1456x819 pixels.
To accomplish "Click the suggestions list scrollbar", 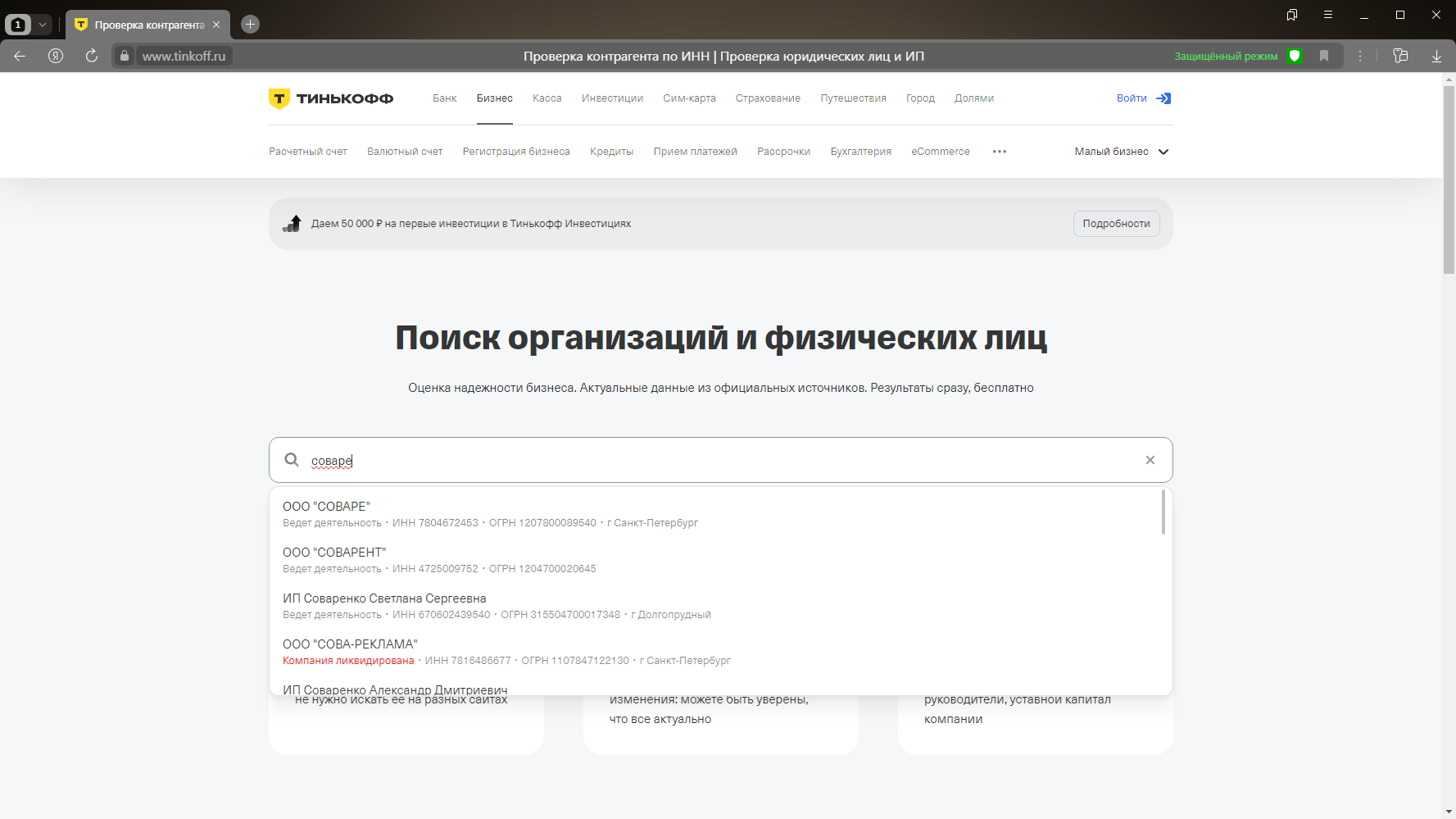I will (x=1163, y=512).
